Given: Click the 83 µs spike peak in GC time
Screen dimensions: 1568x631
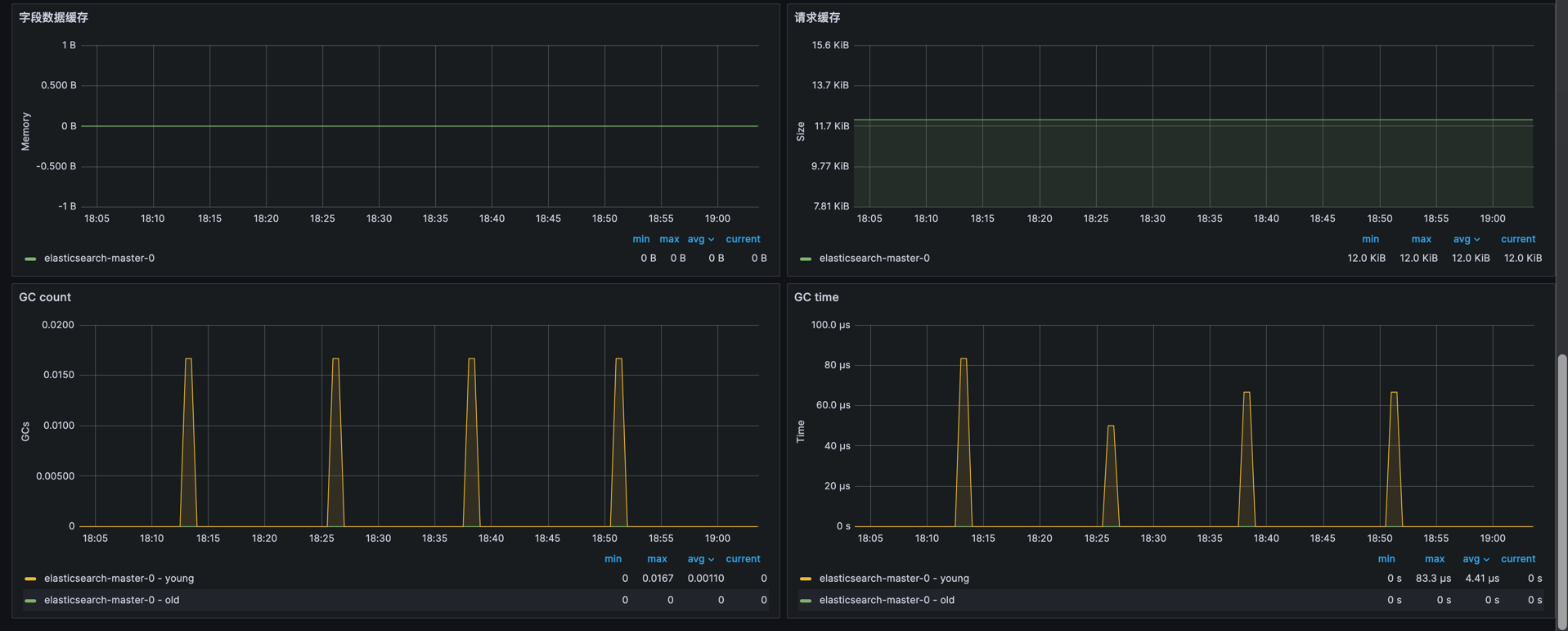Looking at the screenshot, I should [964, 358].
